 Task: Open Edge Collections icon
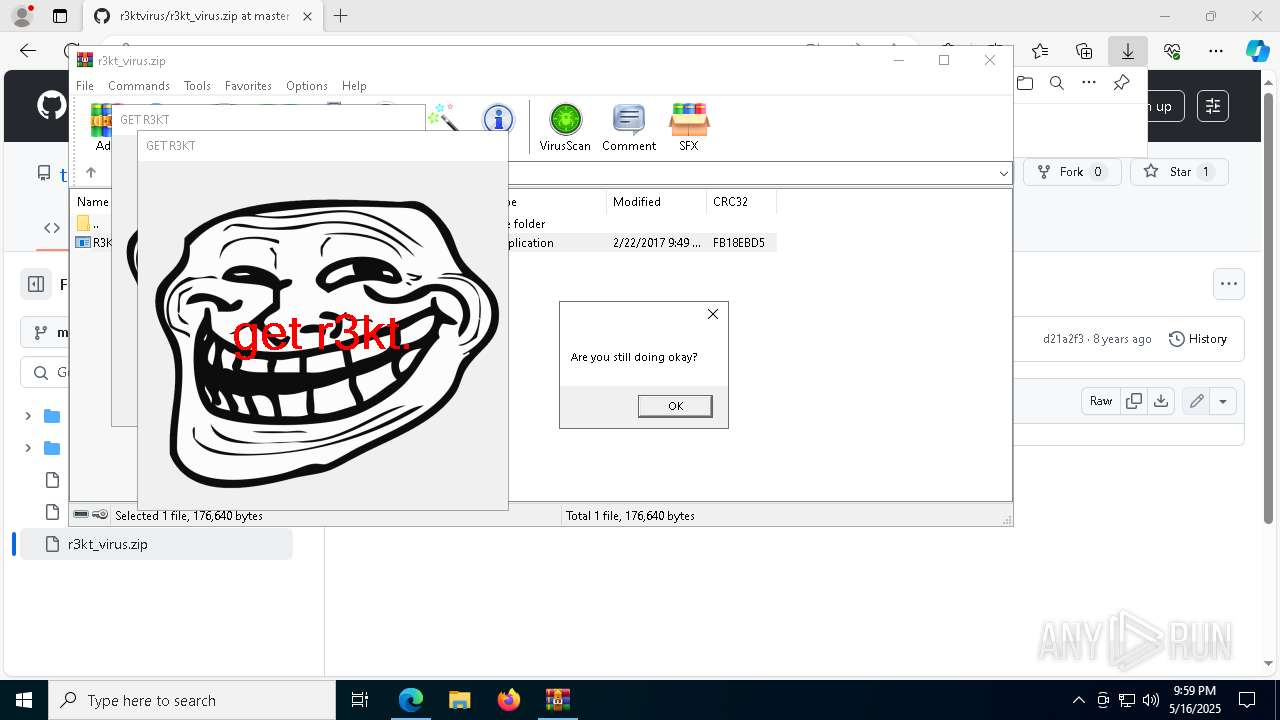pyautogui.click(x=1084, y=51)
